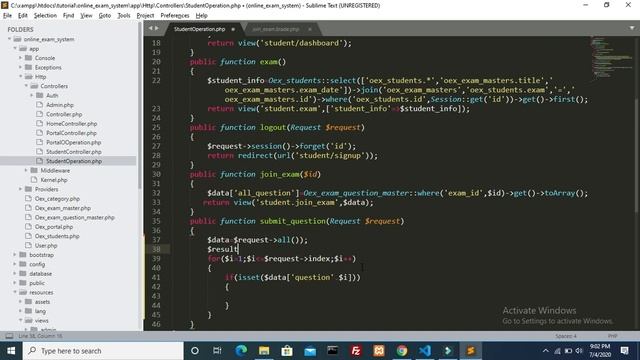
Task: Open the Selection menu
Action: click(x=45, y=16)
